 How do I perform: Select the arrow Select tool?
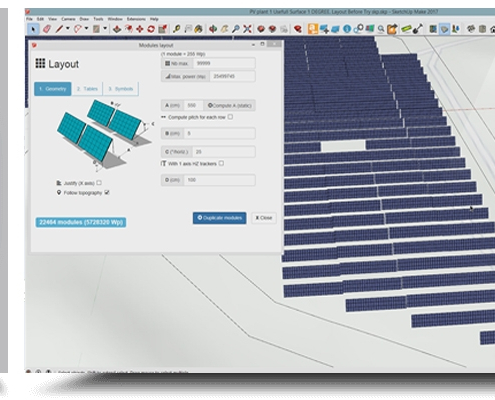(x=33, y=29)
